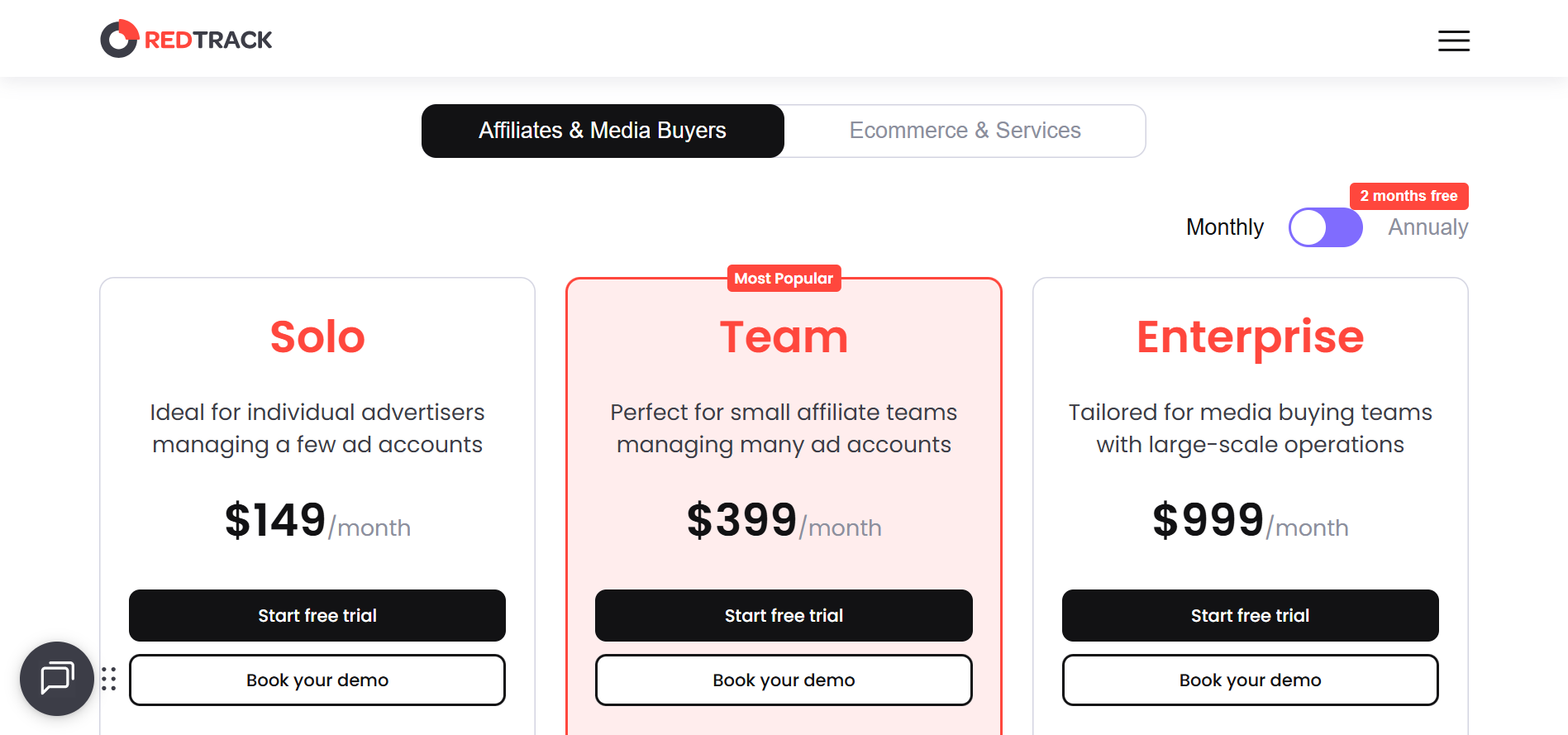Screen dimensions: 1568x735
Task: Click the chat widget drag handle dots
Action: point(109,679)
